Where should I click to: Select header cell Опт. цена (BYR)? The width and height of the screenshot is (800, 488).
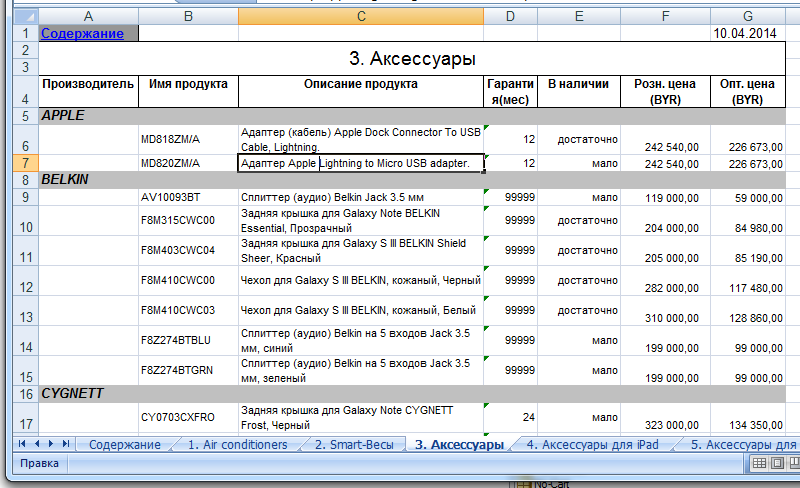point(748,92)
